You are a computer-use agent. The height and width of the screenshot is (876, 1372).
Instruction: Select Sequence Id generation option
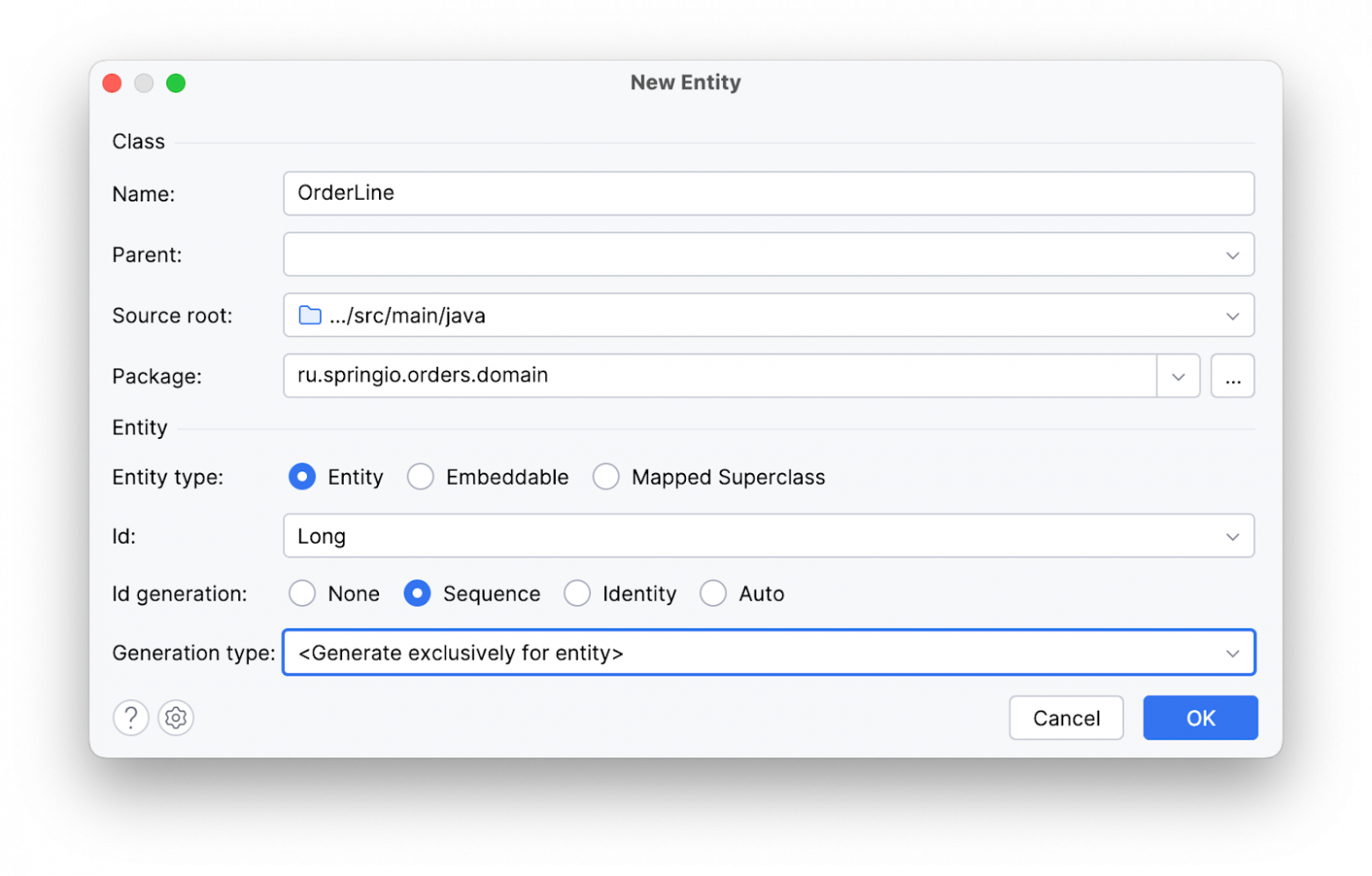417,594
